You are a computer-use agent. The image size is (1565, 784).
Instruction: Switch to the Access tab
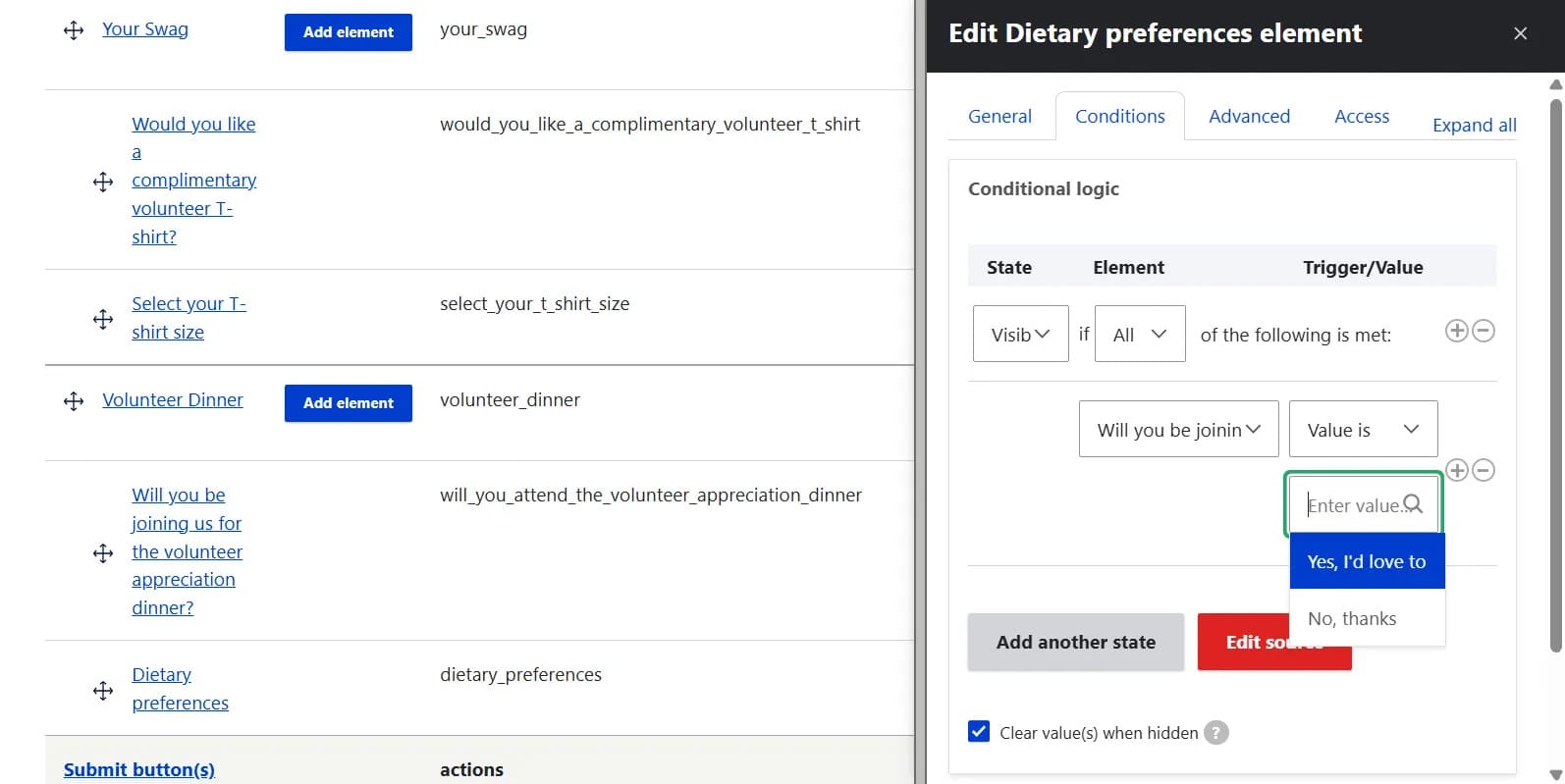click(1362, 116)
